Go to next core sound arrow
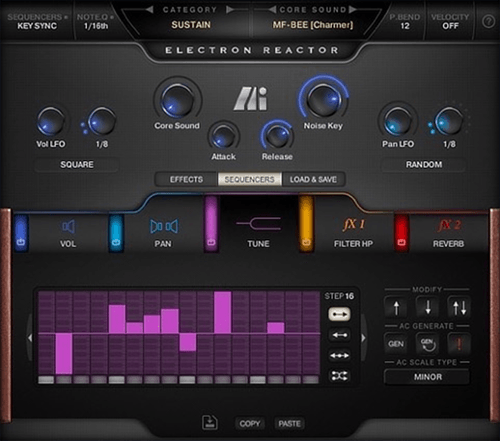Screen dimensions: 500x441 [x=352, y=10]
